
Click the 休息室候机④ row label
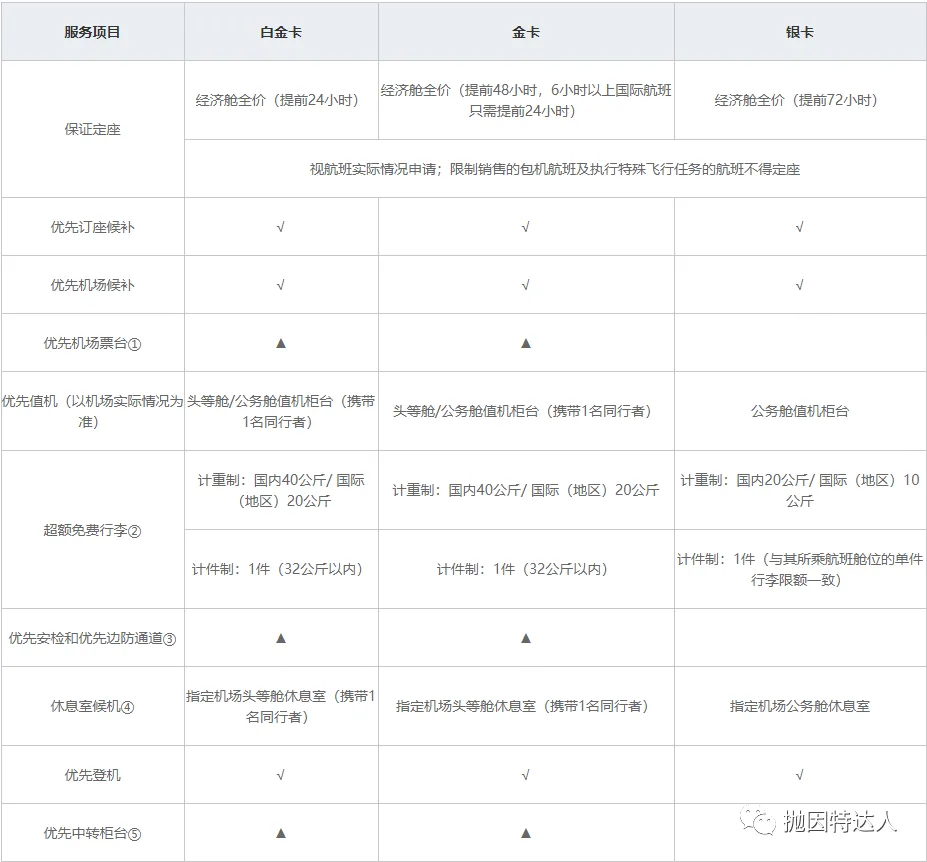(x=92, y=707)
